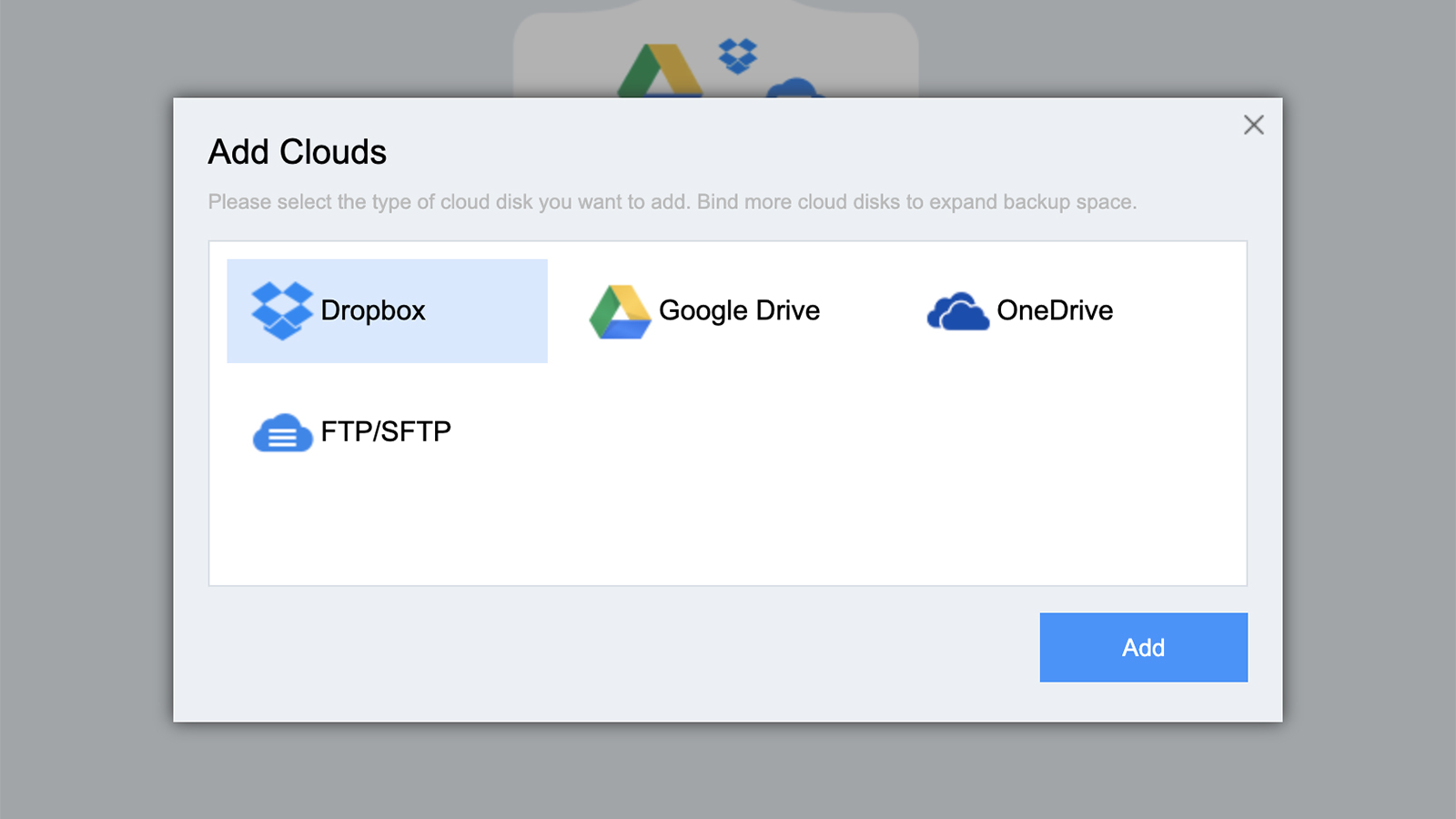Image resolution: width=1456 pixels, height=819 pixels.
Task: Click the FTP/SFTP cloud icon
Action: pos(282,432)
